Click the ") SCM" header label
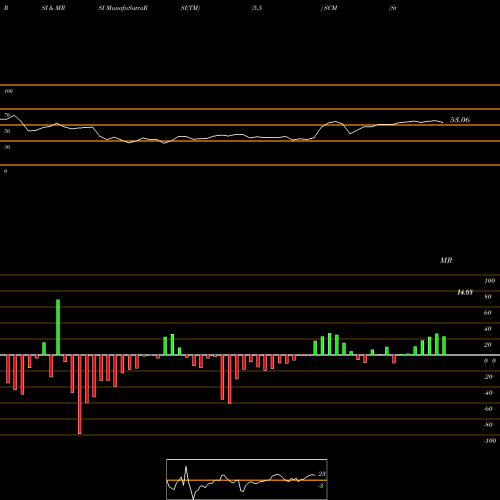Screen dimensions: 500x500 pos(329,8)
